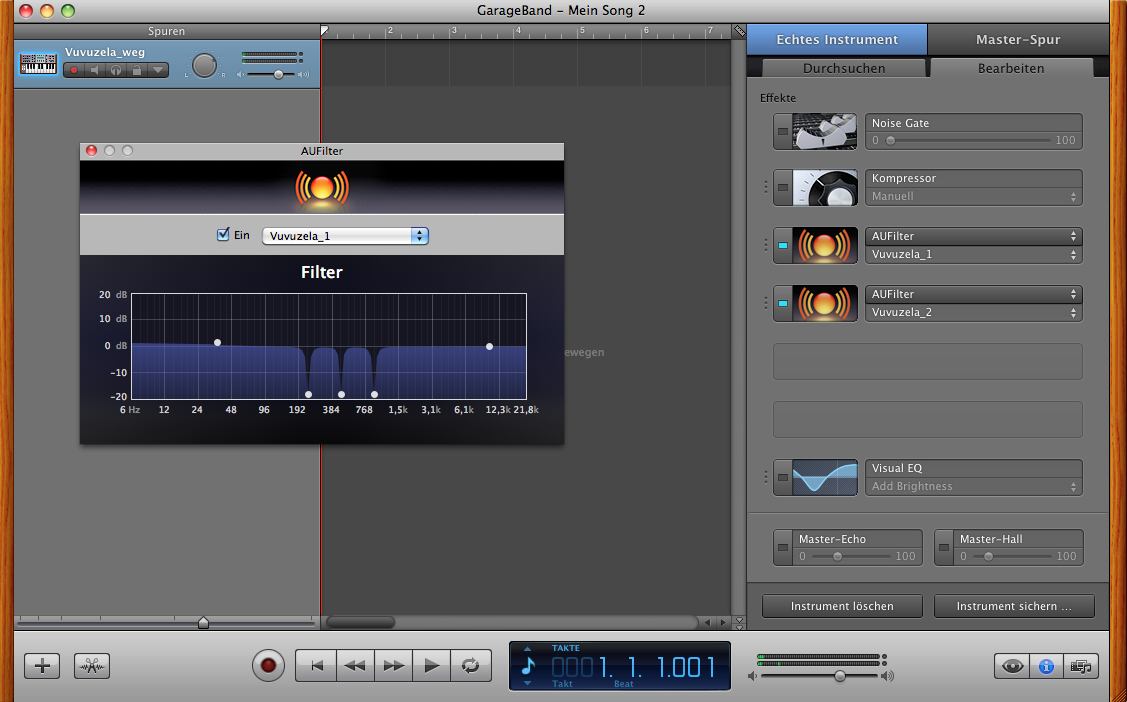Start recording with the red record button
1127x702 pixels.
(x=268, y=665)
